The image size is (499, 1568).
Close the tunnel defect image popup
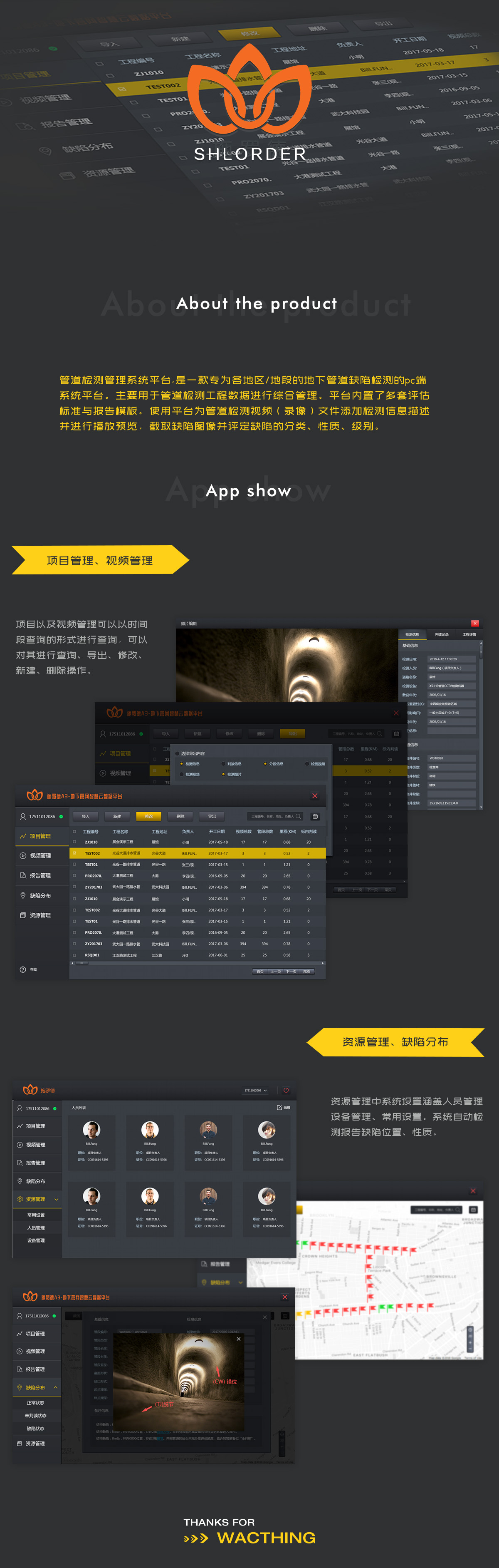(x=238, y=1339)
